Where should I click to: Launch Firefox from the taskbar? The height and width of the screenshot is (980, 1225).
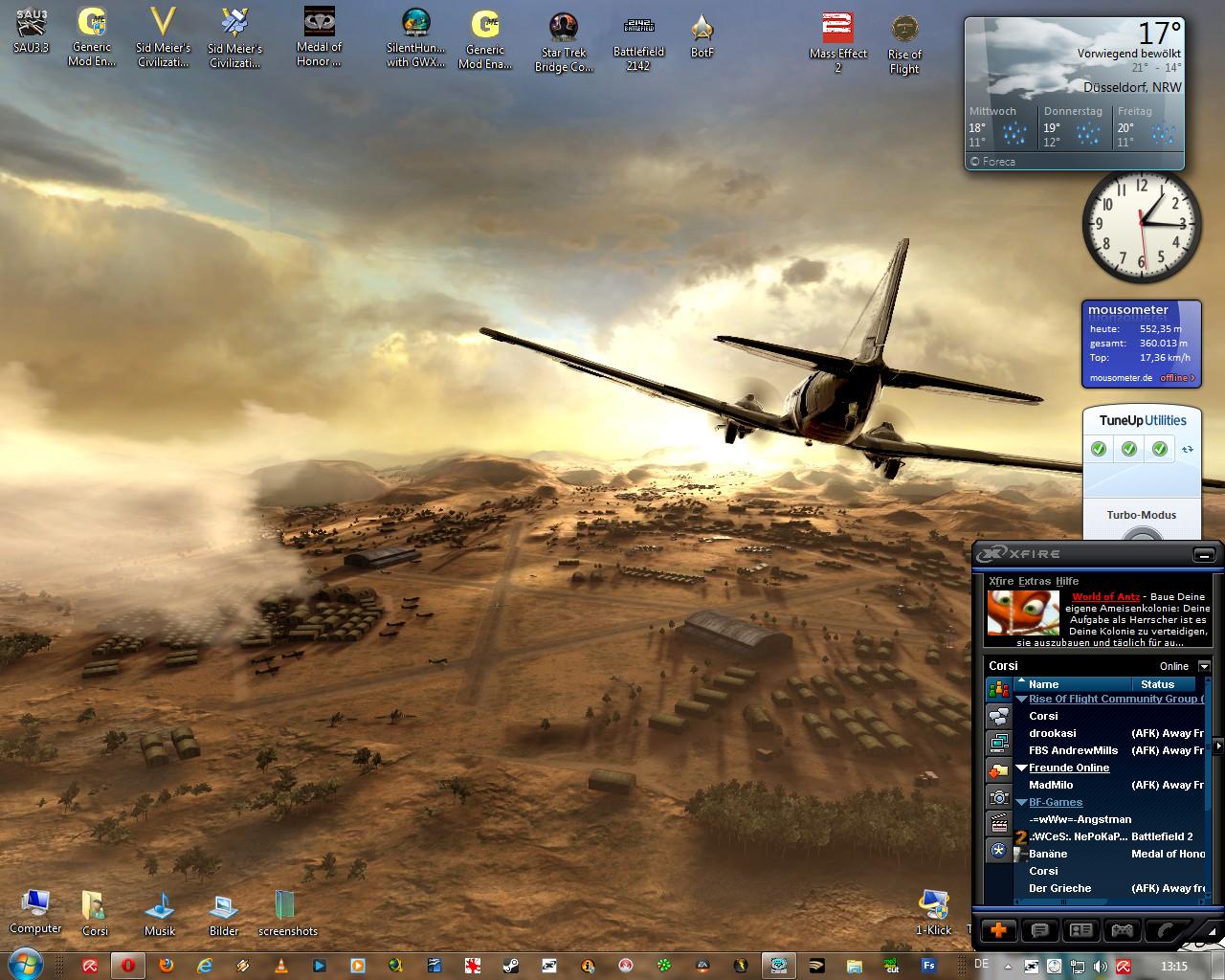tap(167, 966)
